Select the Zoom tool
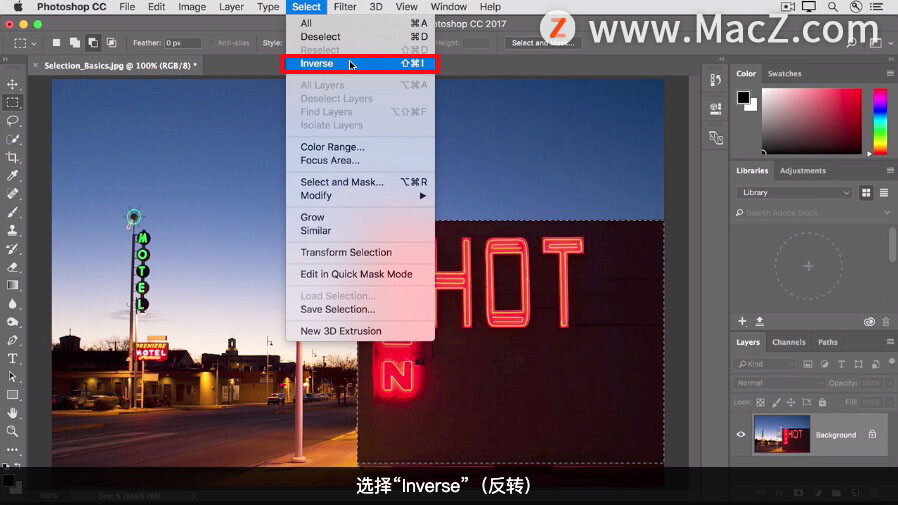 click(12, 431)
